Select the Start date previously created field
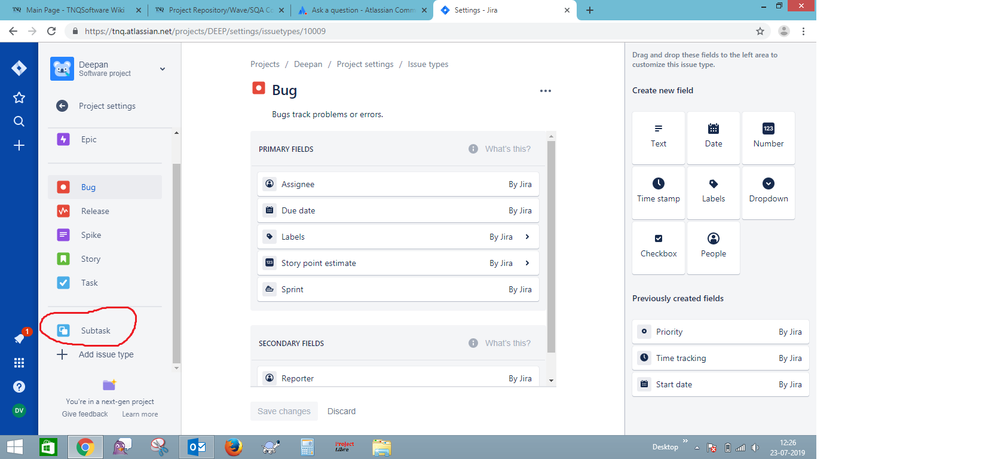 [720, 385]
